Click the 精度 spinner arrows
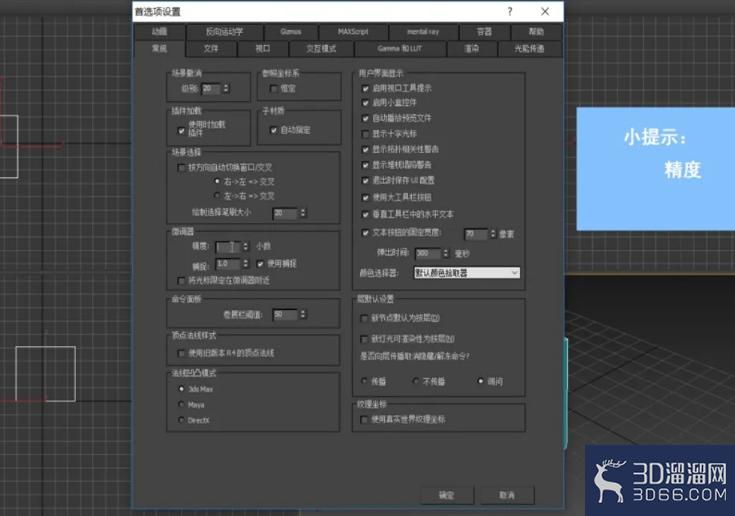 [246, 247]
